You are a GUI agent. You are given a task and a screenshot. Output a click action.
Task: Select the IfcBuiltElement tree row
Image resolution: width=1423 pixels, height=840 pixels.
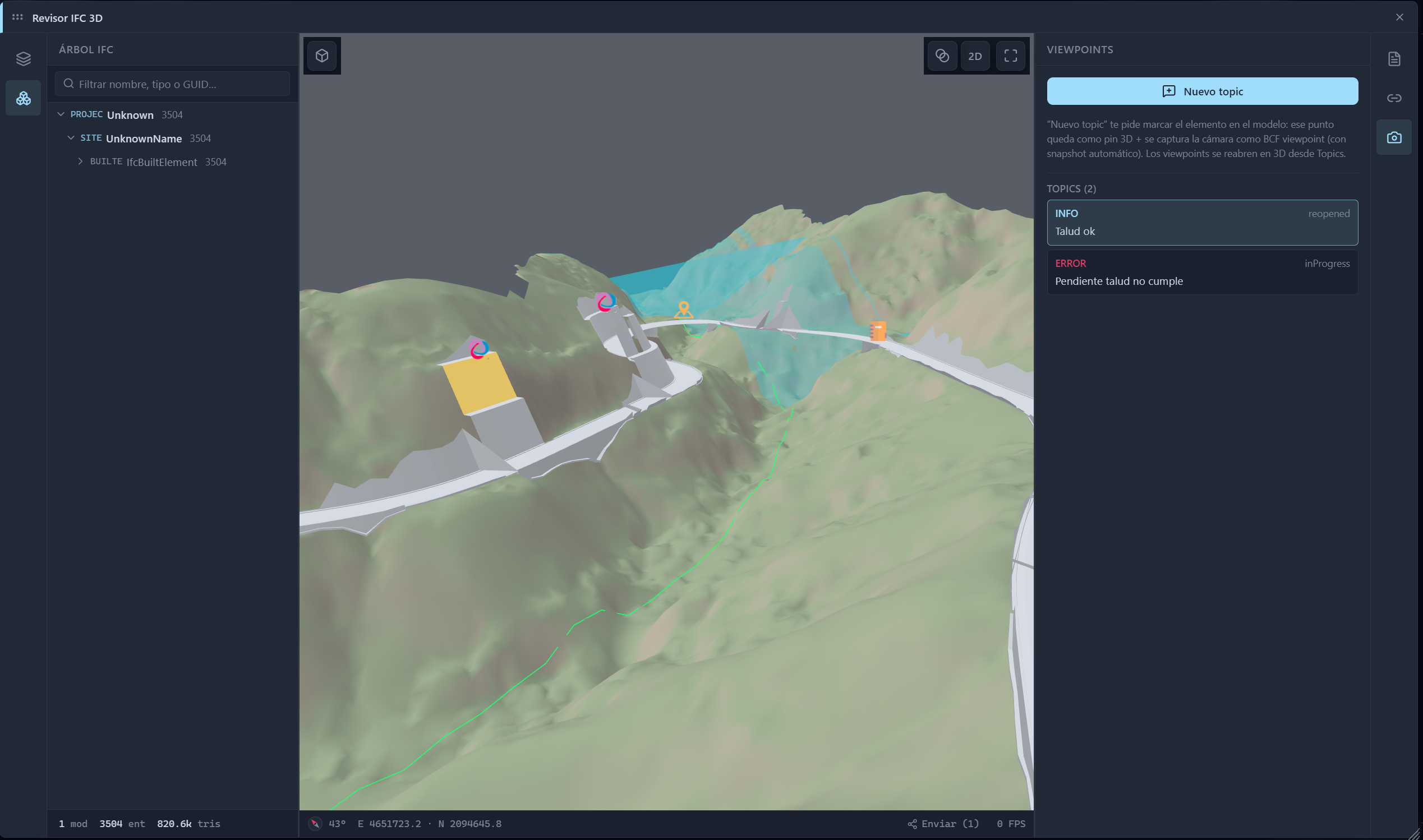[173, 162]
